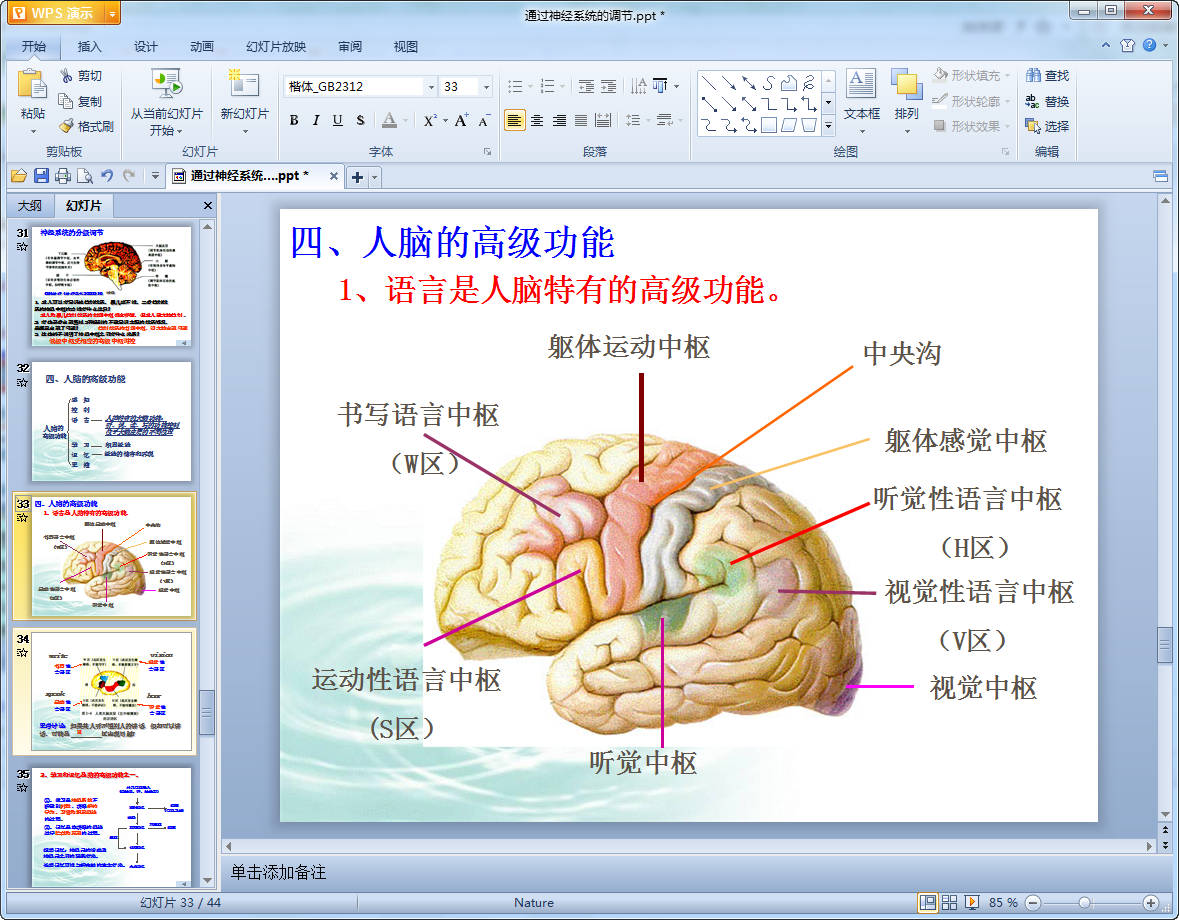This screenshot has width=1179, height=920.
Task: Activate the Format Painter brush
Action: [66, 126]
